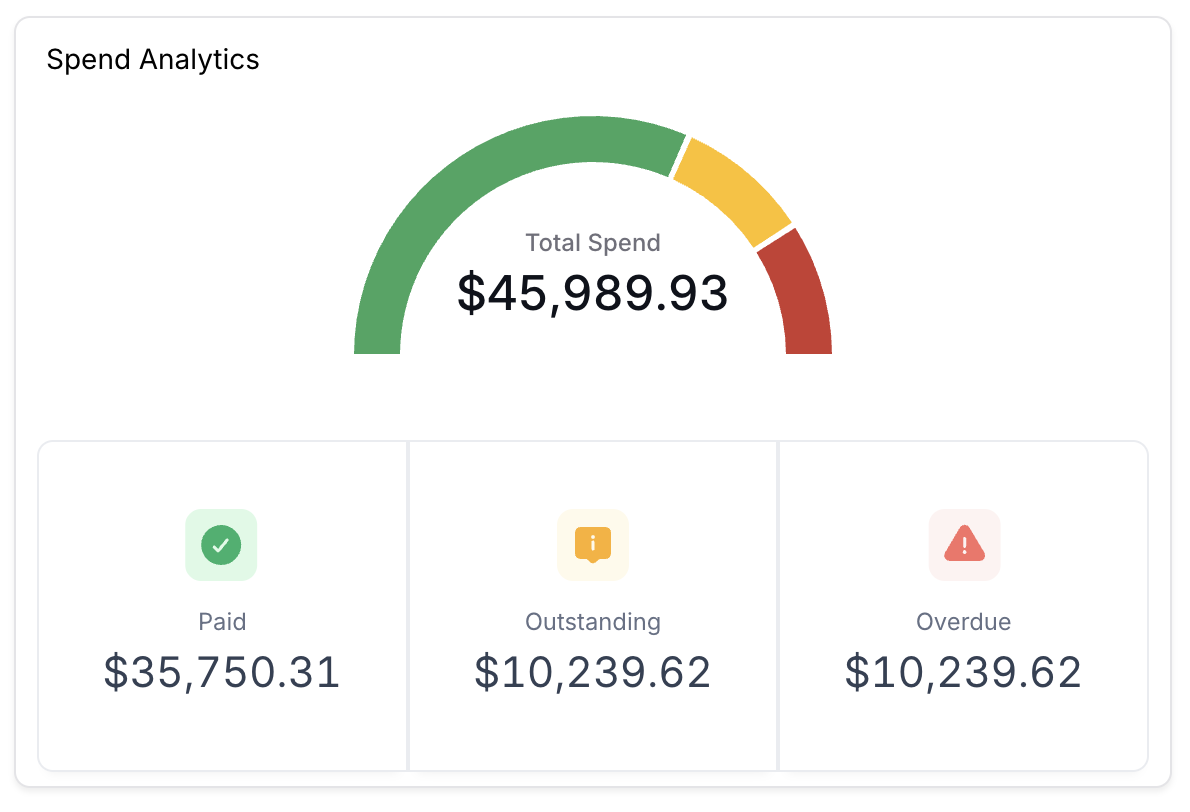1190x812 pixels.
Task: Click the $45,989.93 total amount
Action: (593, 293)
